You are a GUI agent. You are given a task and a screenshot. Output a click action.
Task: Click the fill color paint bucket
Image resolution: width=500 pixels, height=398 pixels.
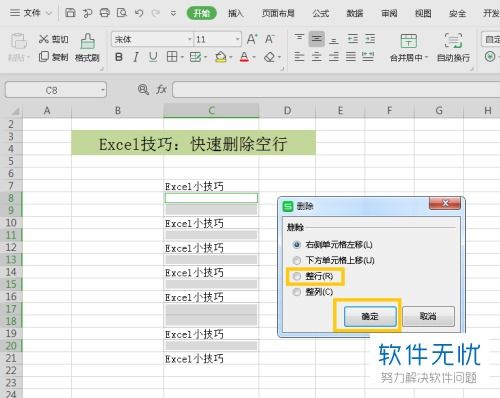[x=221, y=57]
